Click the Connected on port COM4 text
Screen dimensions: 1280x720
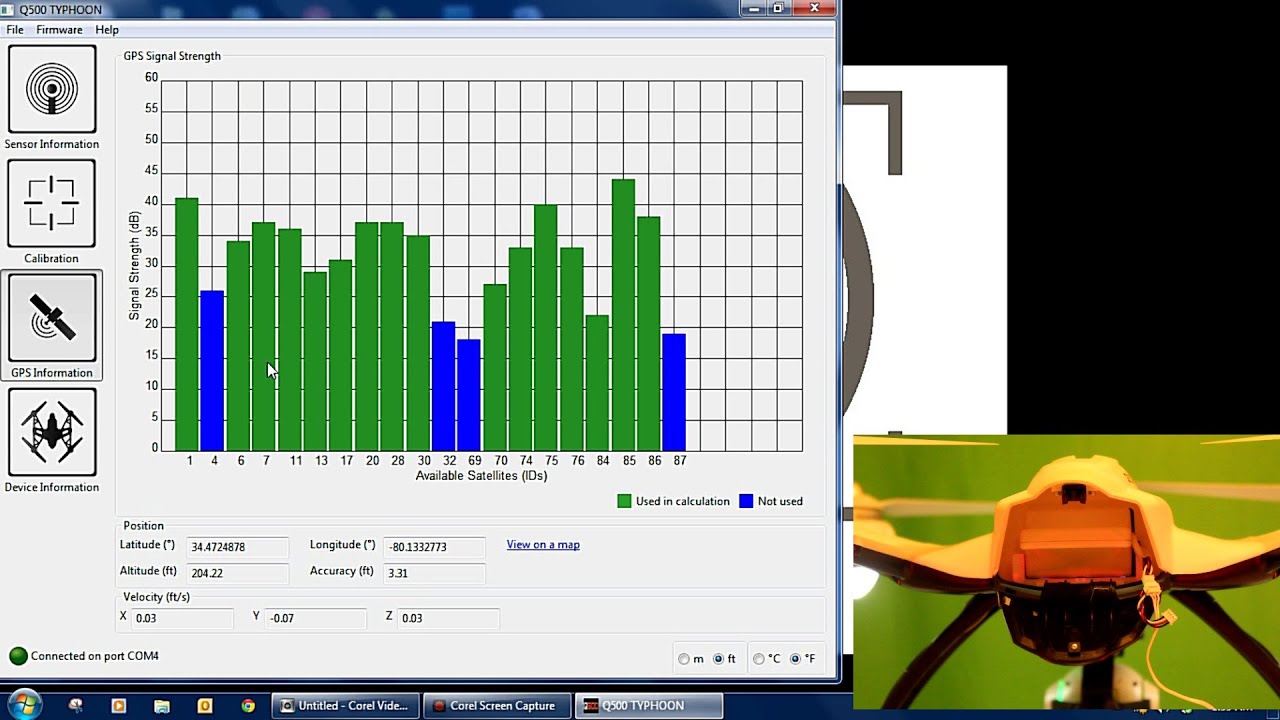pyautogui.click(x=95, y=656)
